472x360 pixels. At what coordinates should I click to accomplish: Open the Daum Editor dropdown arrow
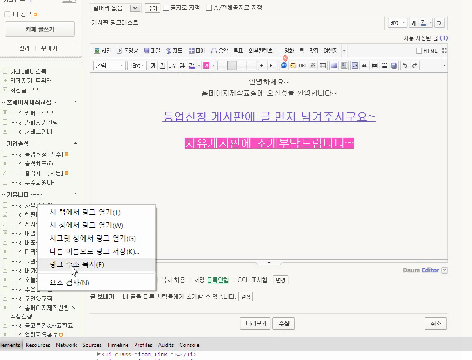coord(444,270)
